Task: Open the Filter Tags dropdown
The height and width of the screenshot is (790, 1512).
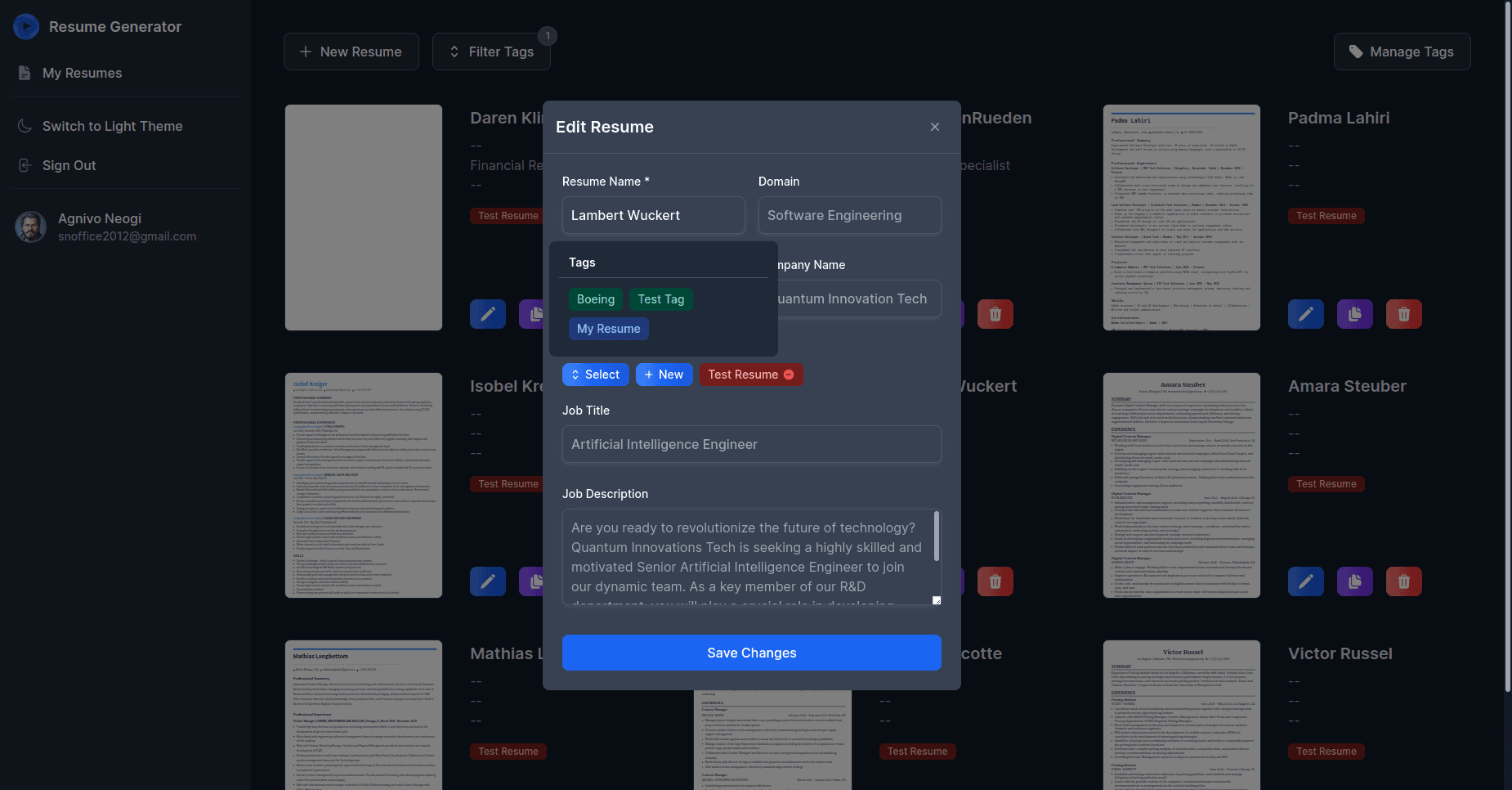Action: coord(491,52)
